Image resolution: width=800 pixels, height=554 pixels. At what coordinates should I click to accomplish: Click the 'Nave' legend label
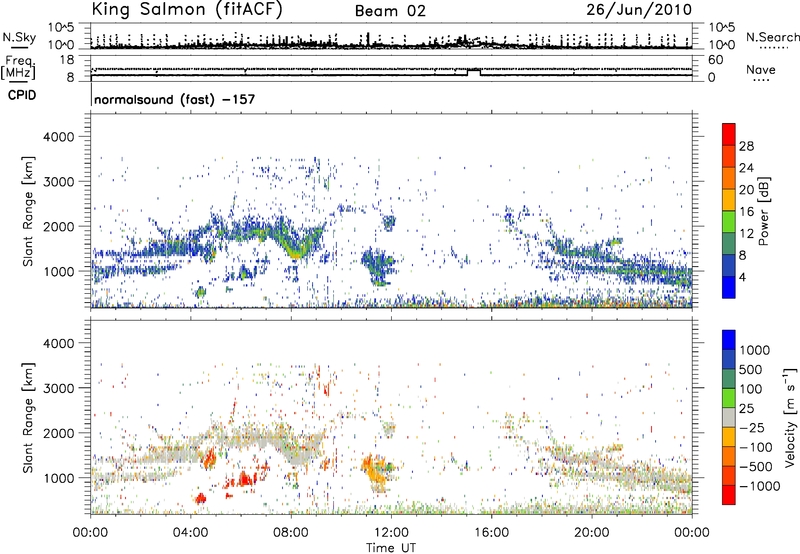point(760,69)
